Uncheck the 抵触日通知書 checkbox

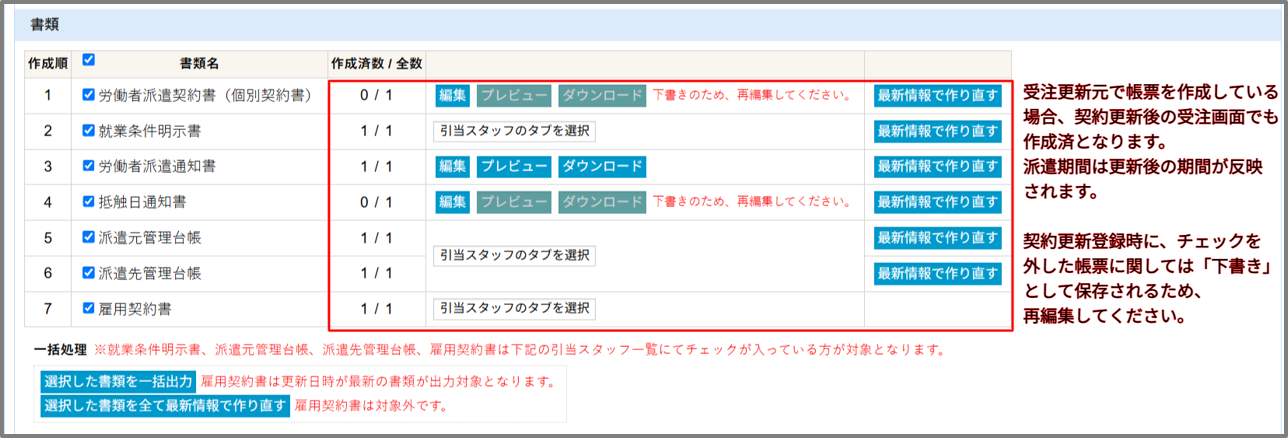point(89,202)
